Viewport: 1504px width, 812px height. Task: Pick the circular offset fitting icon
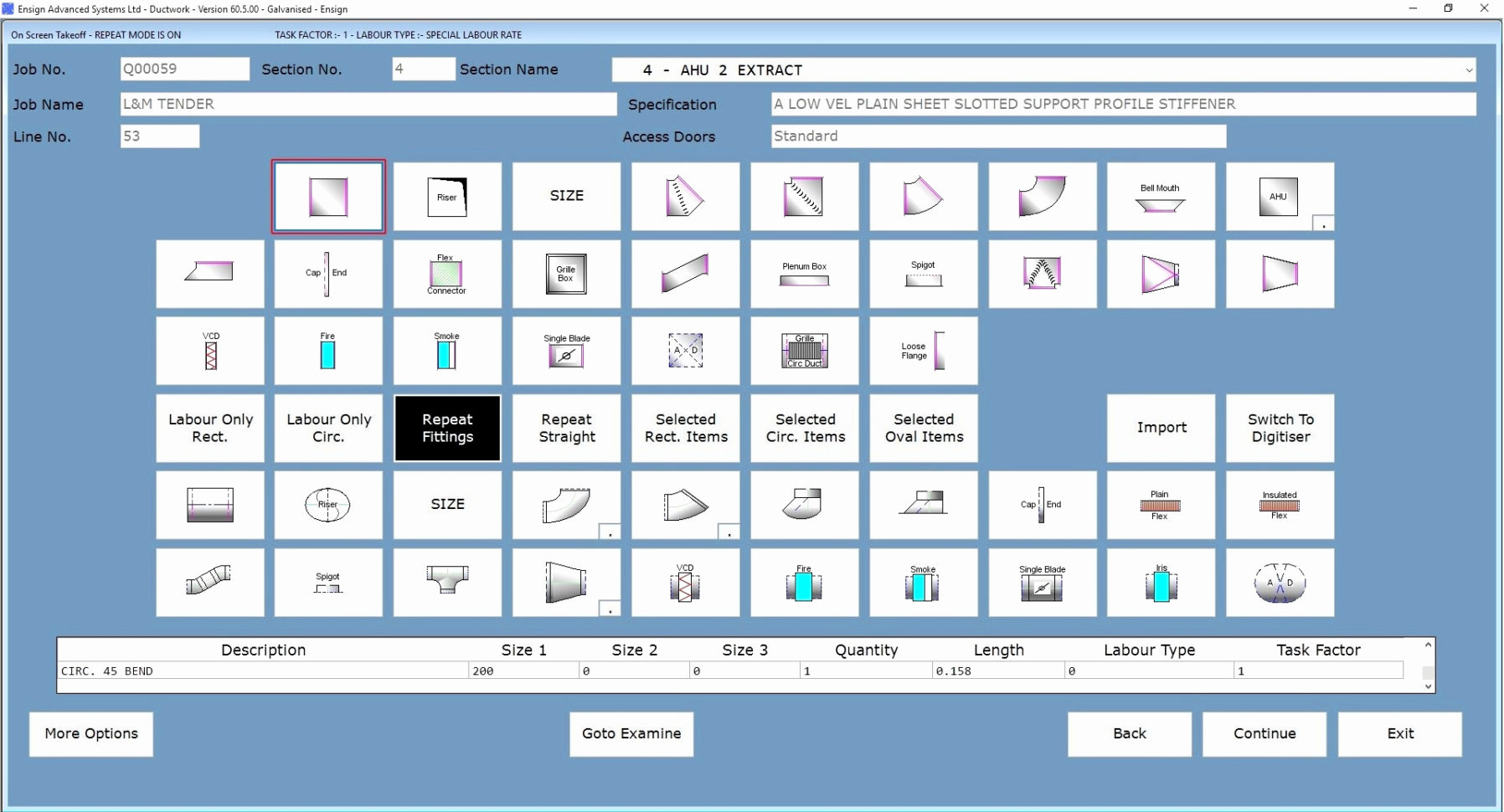click(x=209, y=583)
